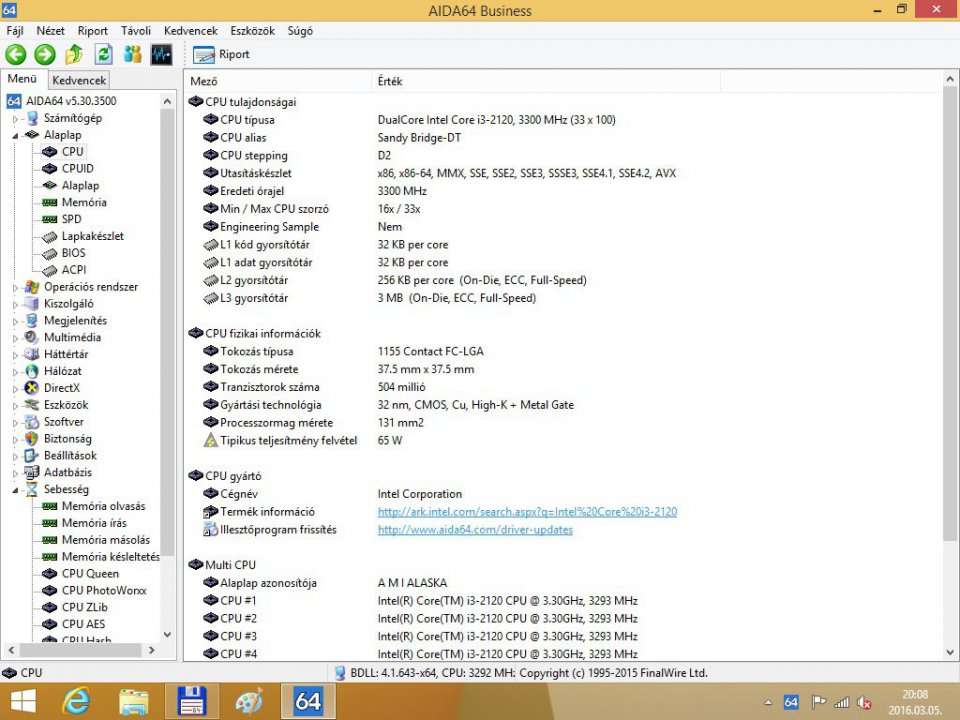Select the CPU PhotoWorxx benchmark
This screenshot has width=960, height=720.
tap(104, 590)
